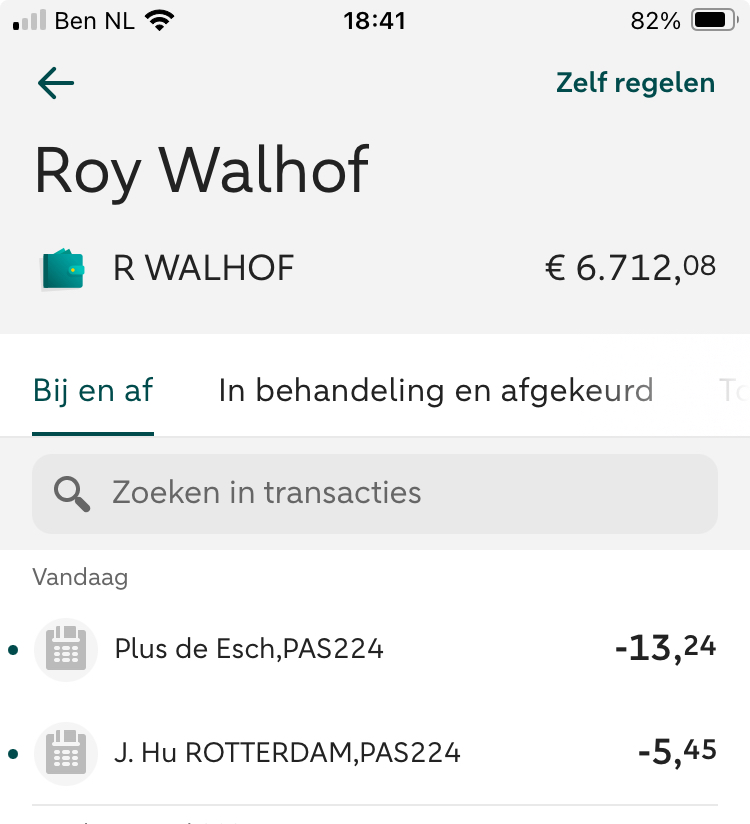This screenshot has width=750, height=824.
Task: Open the J. Hu ROTTERDAM,PAS224 transaction
Action: [287, 753]
